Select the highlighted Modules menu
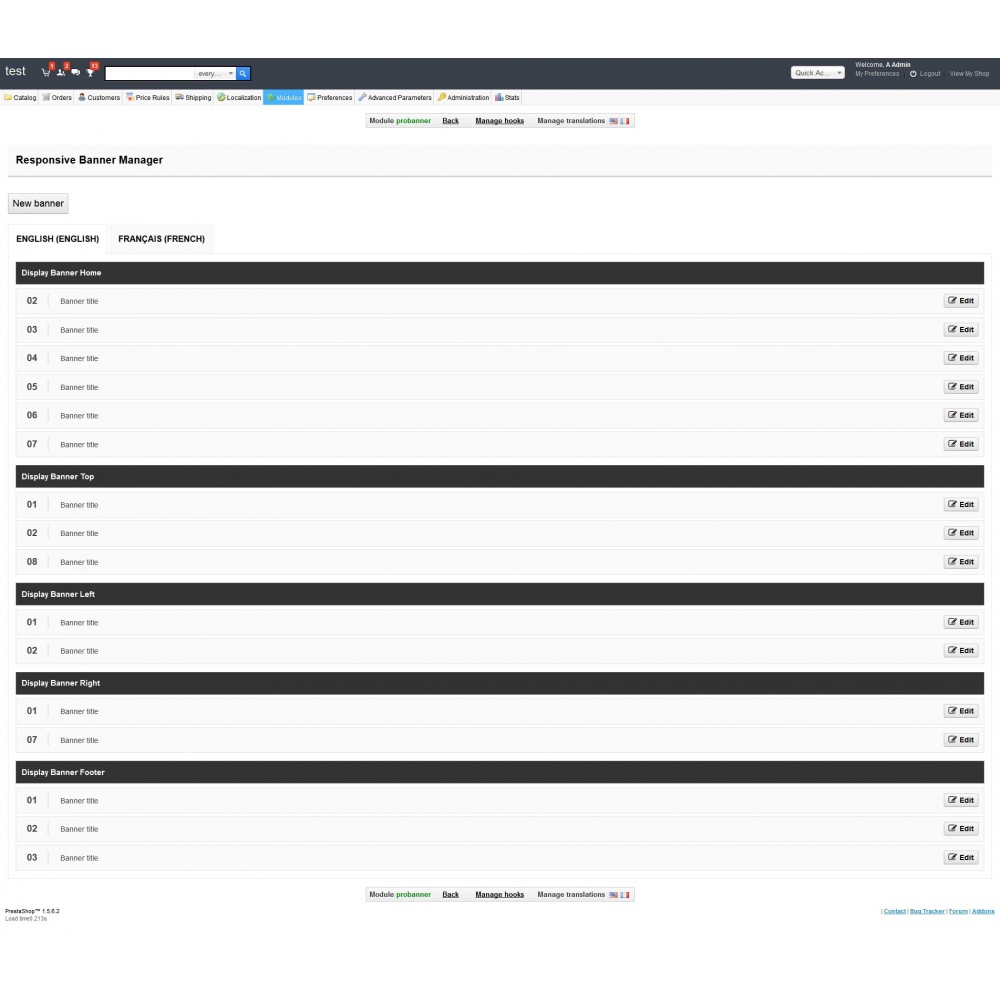The width and height of the screenshot is (1000, 1000). [x=284, y=98]
